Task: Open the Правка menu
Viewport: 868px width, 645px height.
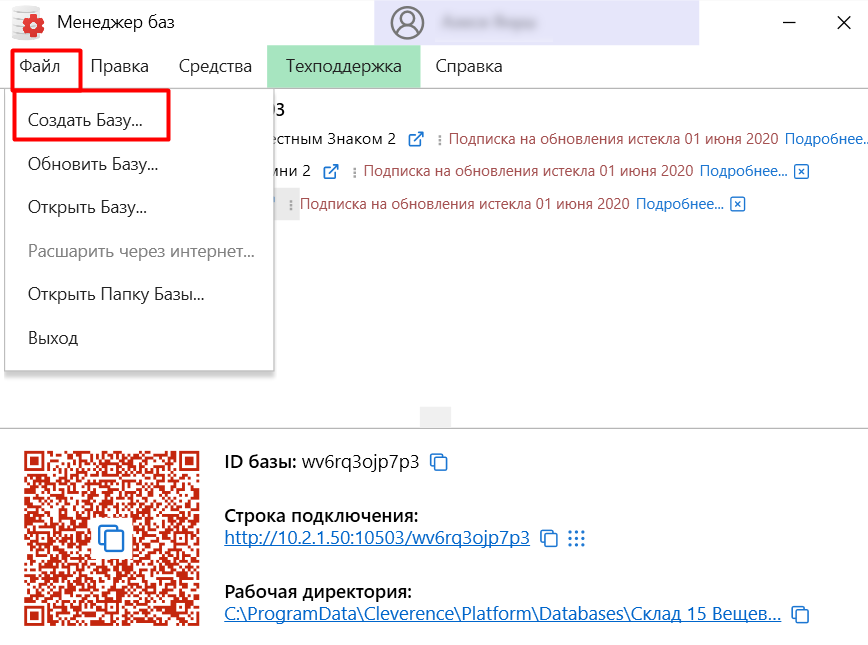Action: point(118,65)
